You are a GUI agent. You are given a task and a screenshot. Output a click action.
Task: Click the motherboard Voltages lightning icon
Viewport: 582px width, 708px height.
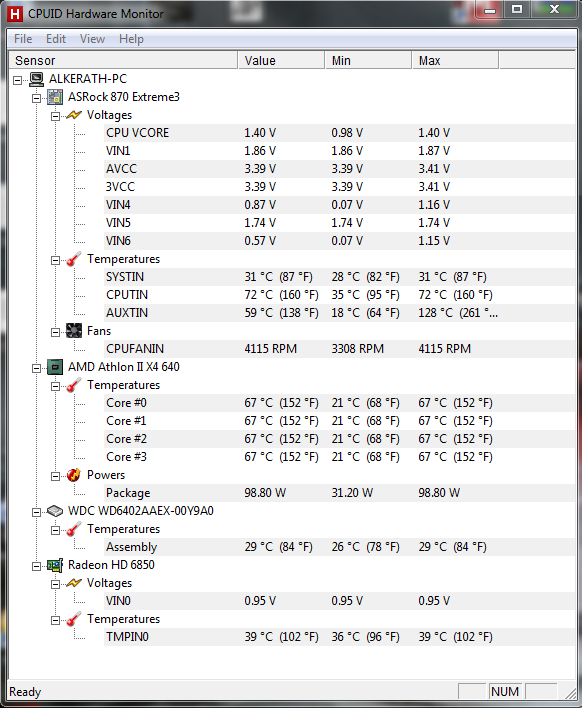click(x=74, y=115)
